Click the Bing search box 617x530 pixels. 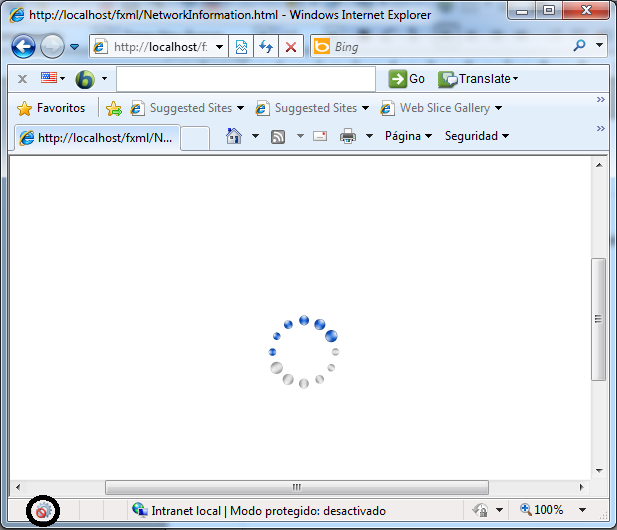click(x=441, y=47)
